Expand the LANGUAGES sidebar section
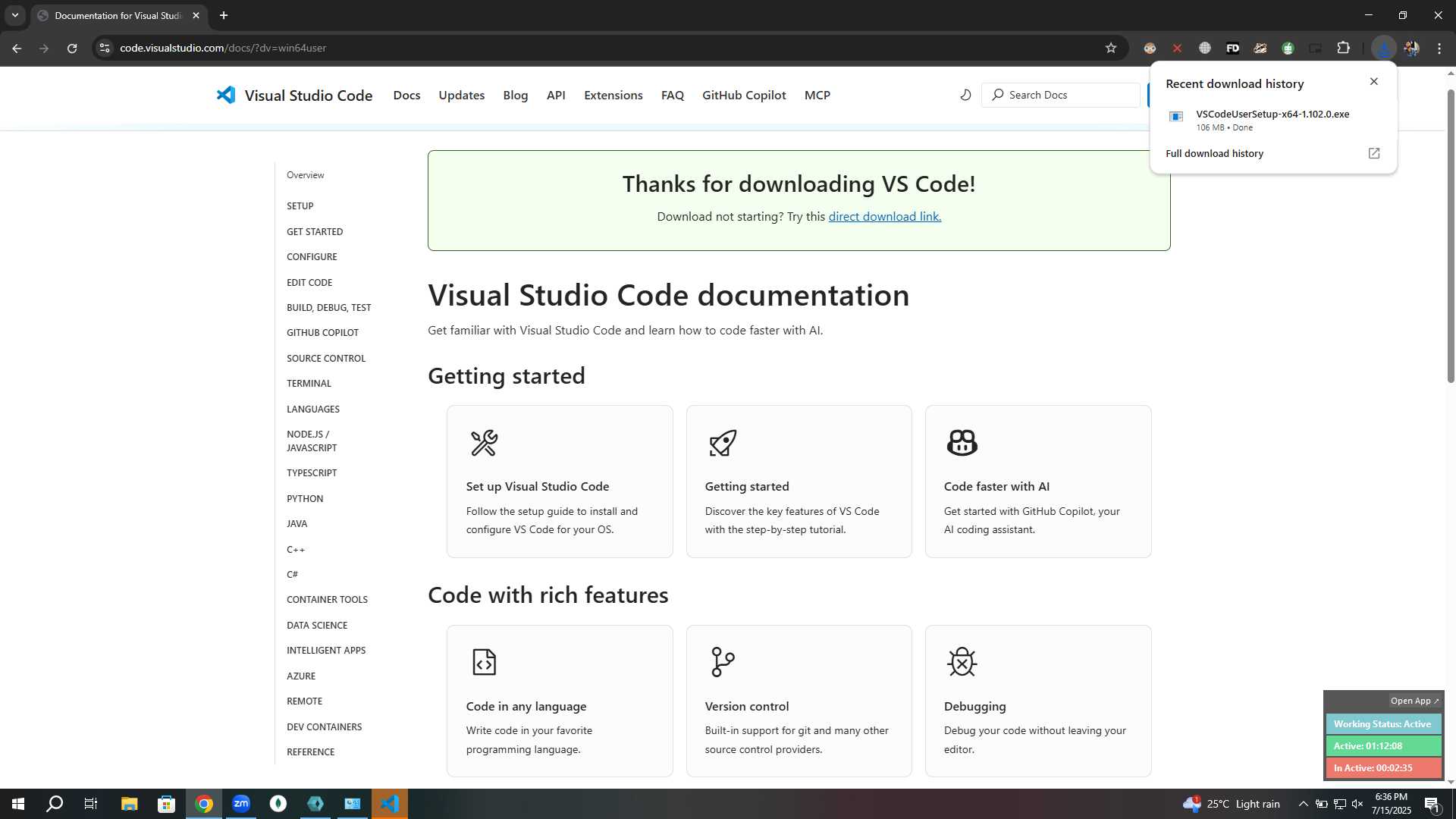This screenshot has height=819, width=1456. click(313, 409)
